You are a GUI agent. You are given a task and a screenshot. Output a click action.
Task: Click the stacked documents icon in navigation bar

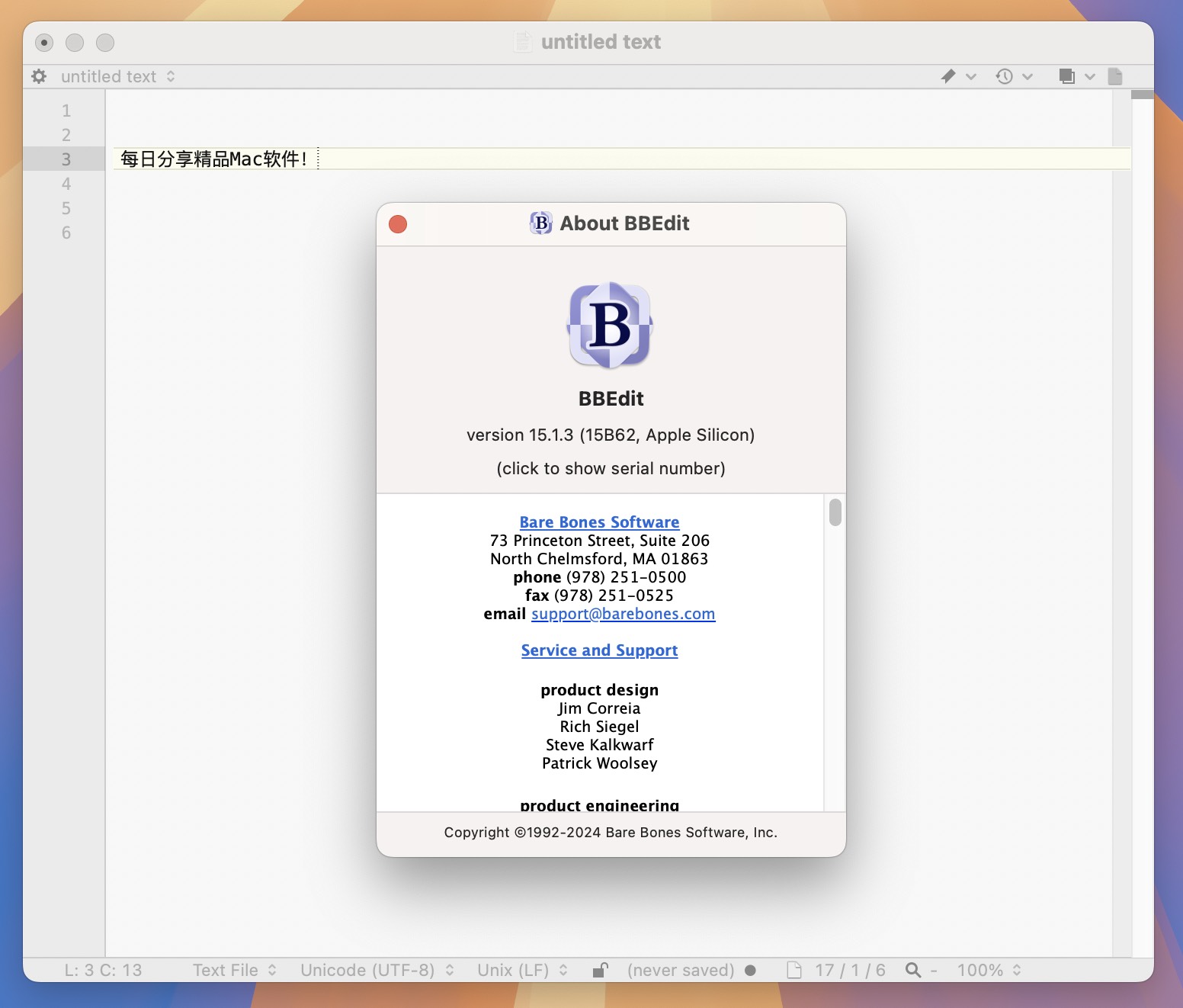click(x=1066, y=76)
